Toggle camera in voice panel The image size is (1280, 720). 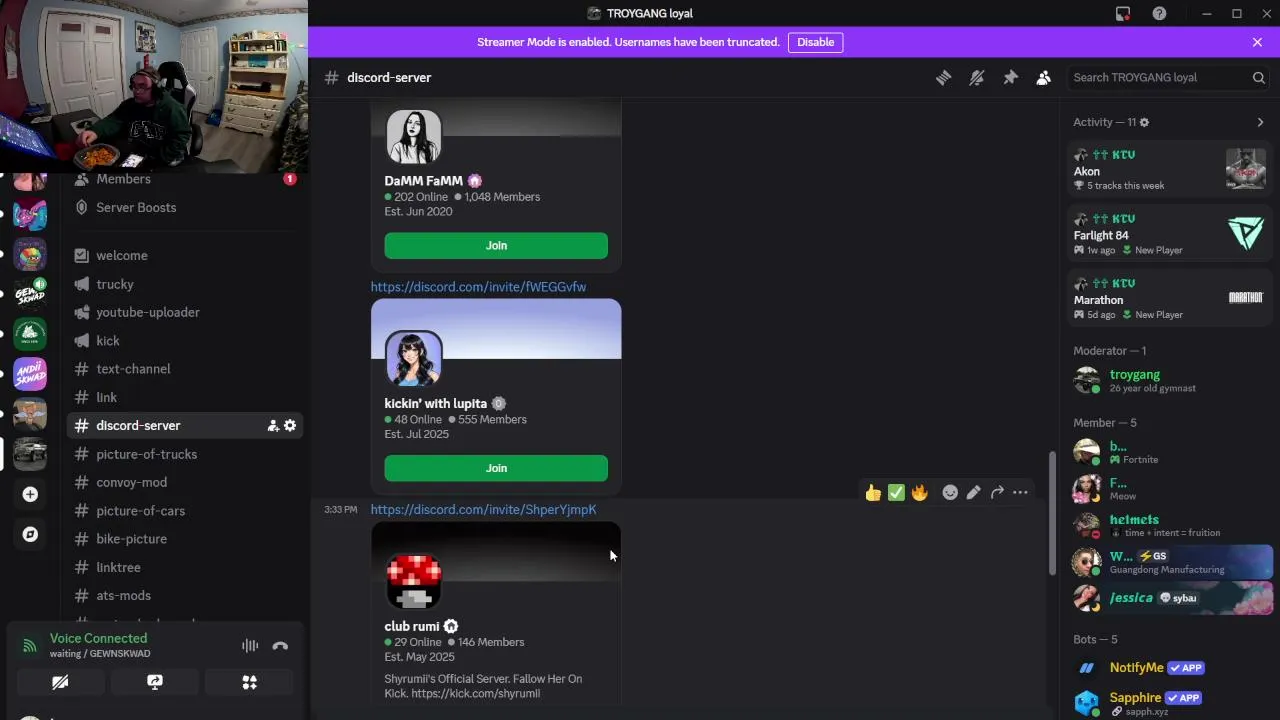pos(60,682)
